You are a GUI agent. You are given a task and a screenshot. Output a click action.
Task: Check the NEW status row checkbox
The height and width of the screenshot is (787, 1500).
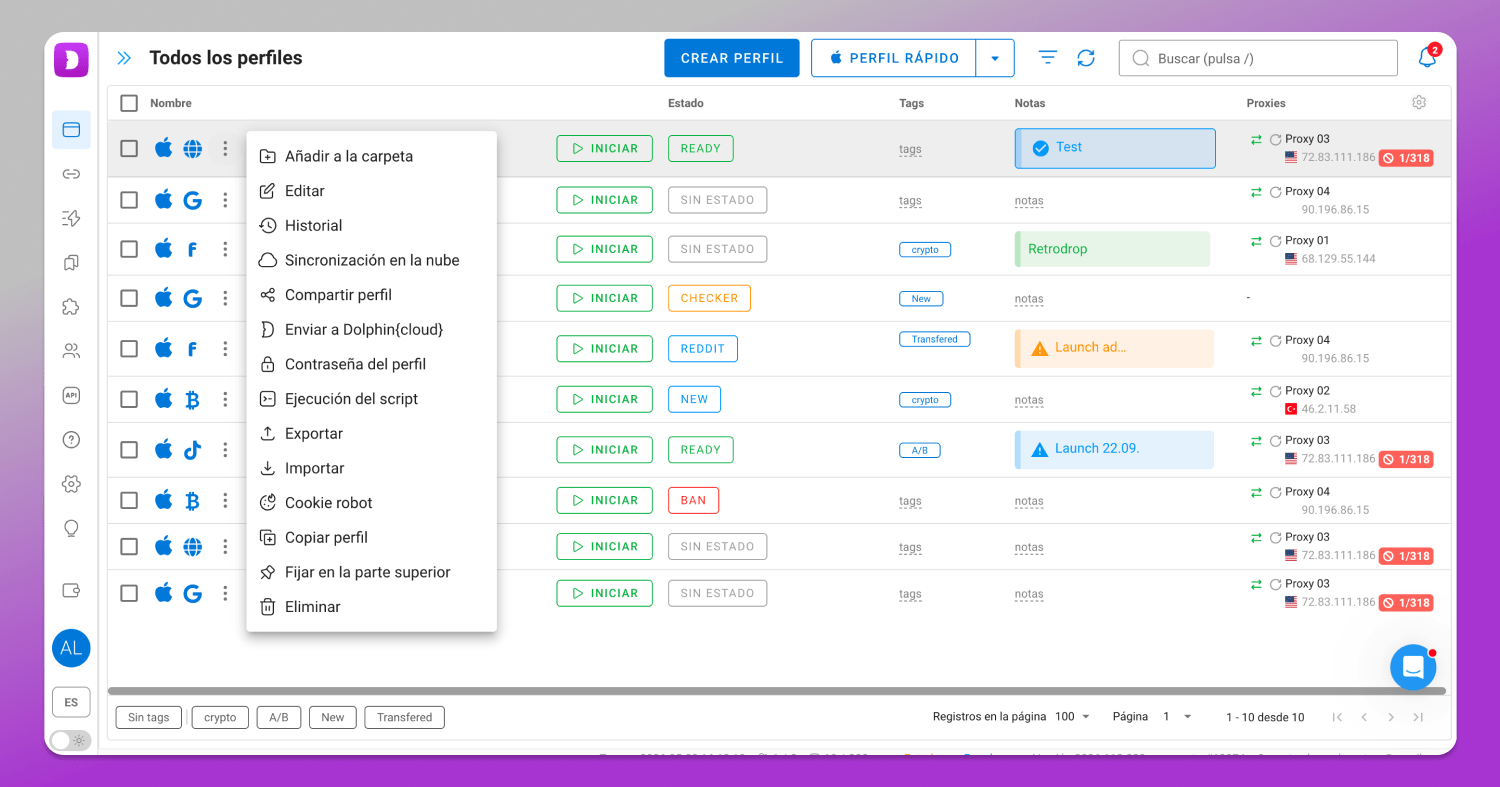[129, 399]
